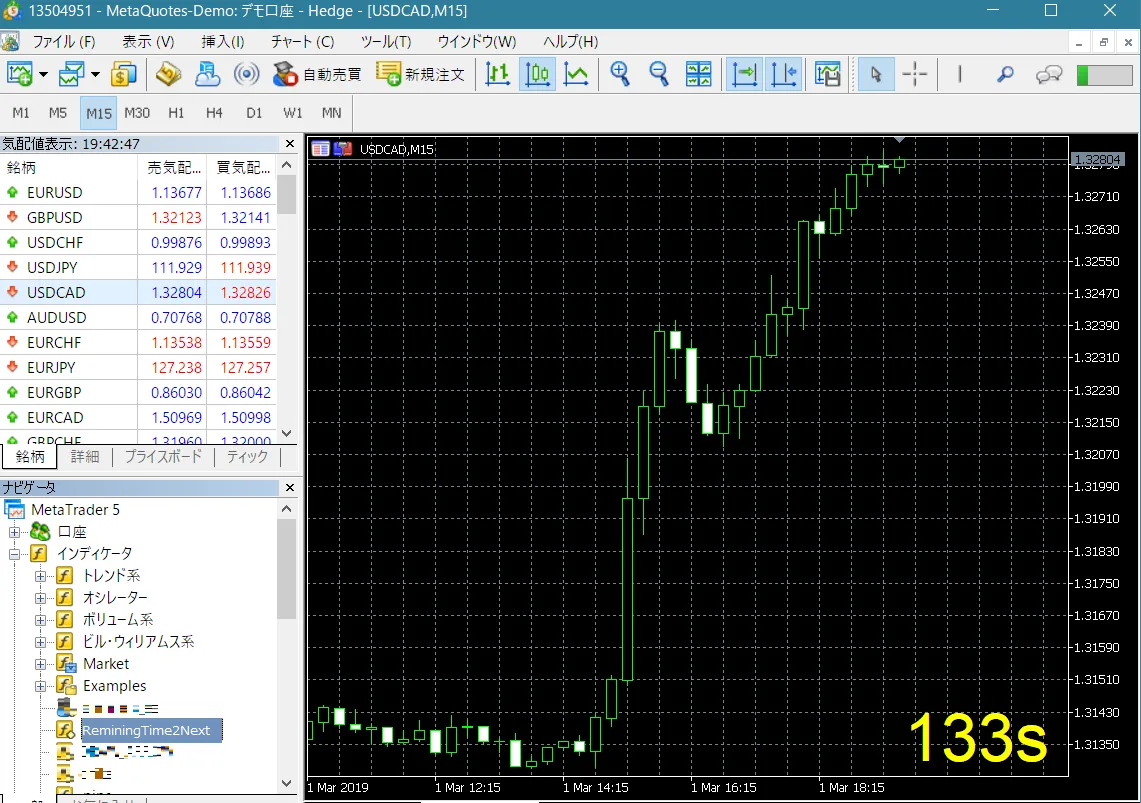
Task: Expand the トレンド系 folder
Action: coord(41,577)
